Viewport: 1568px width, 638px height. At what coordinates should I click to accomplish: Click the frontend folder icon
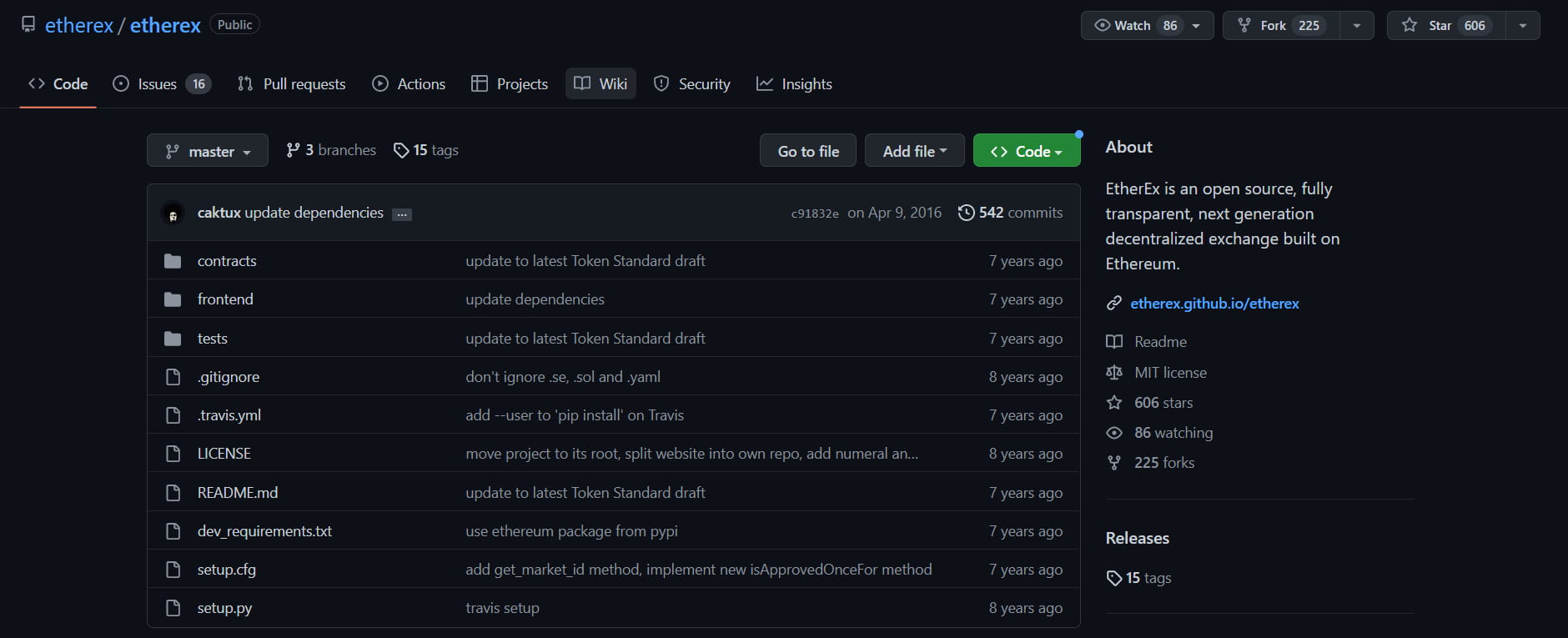pyautogui.click(x=173, y=299)
